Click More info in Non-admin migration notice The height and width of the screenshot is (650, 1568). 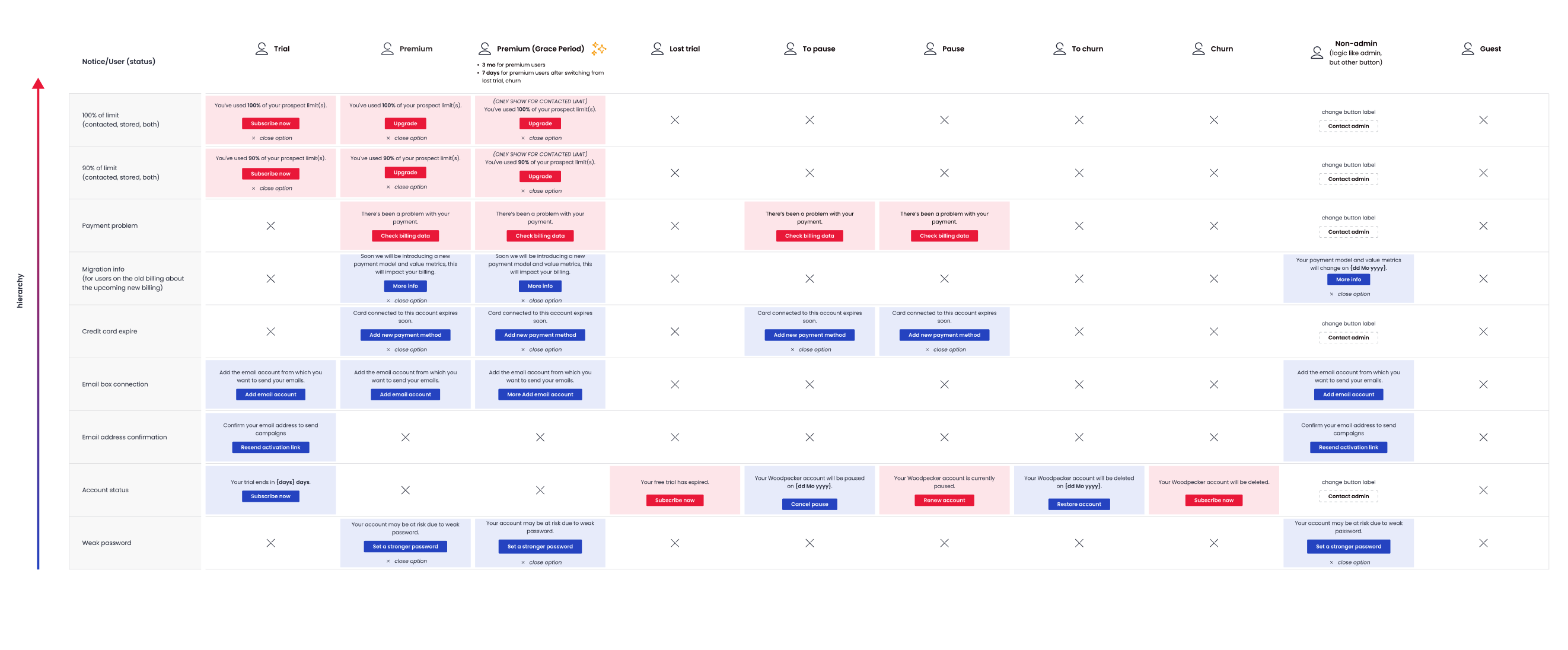point(1348,280)
